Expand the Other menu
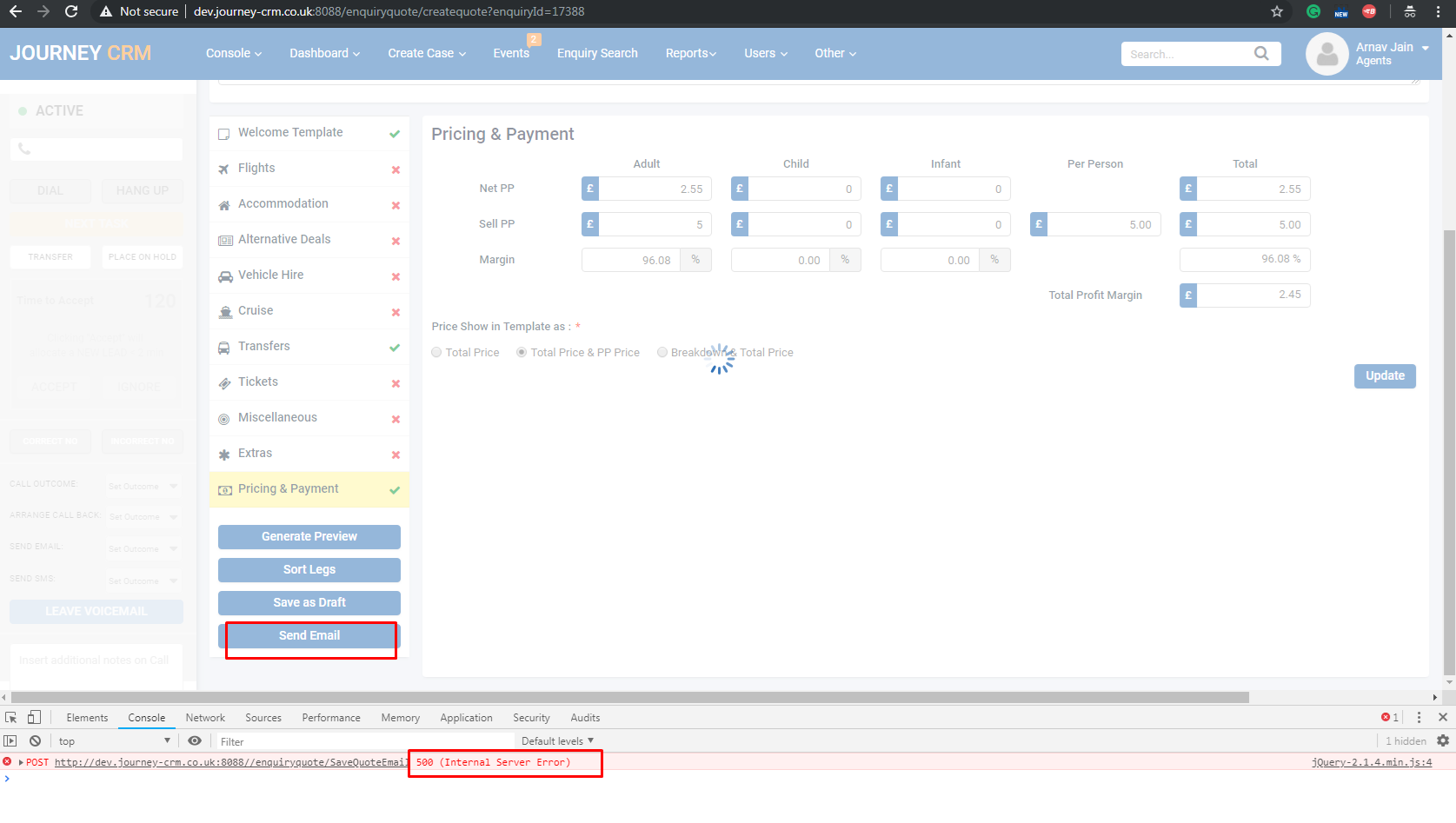This screenshot has width=1456, height=823. pyautogui.click(x=835, y=54)
